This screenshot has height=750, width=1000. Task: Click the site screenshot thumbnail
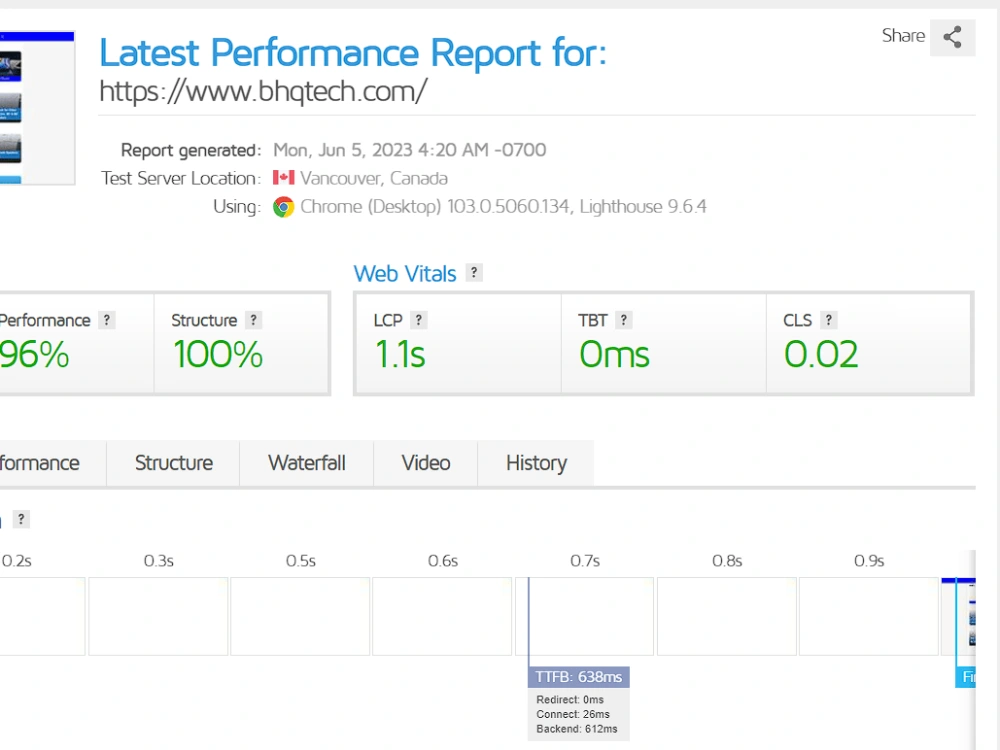(x=37, y=108)
